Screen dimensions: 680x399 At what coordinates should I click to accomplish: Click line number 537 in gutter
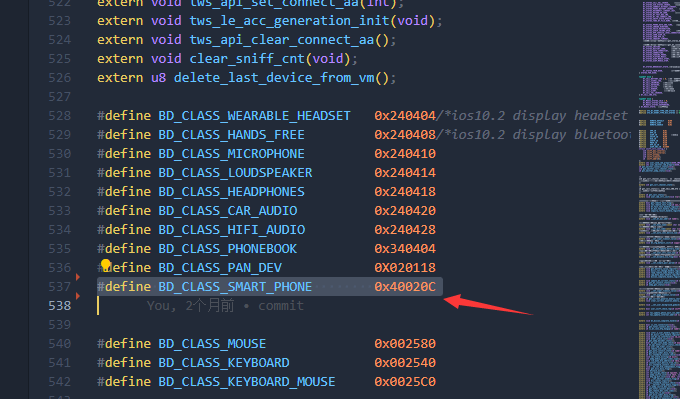click(59, 287)
